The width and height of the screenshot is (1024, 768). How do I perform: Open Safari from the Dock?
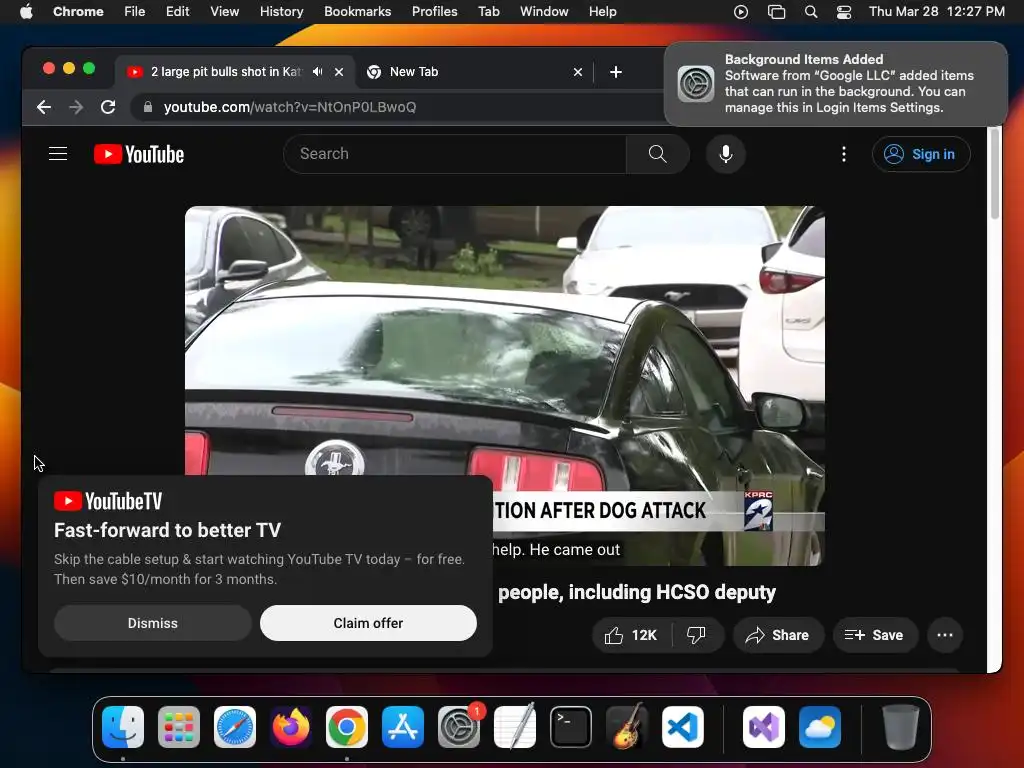[235, 727]
